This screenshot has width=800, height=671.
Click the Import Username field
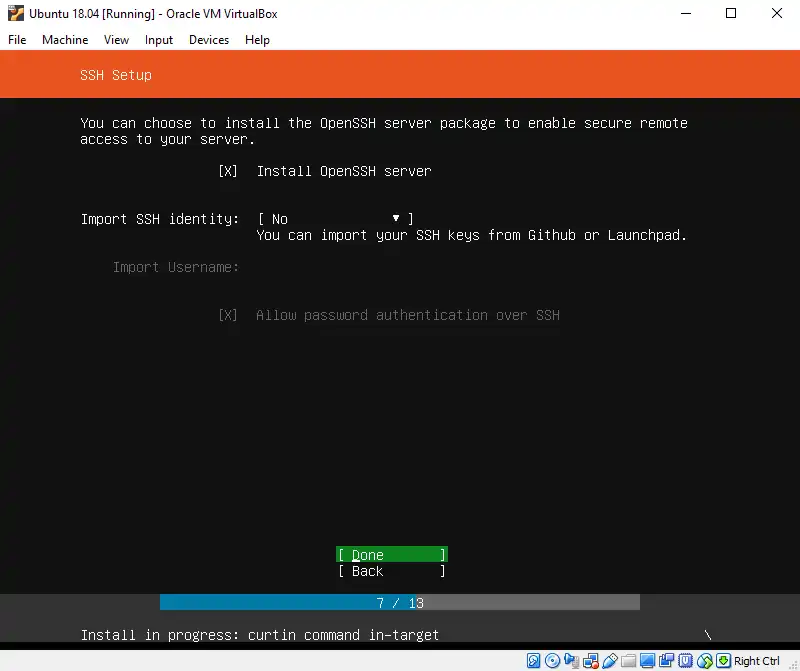[400, 267]
